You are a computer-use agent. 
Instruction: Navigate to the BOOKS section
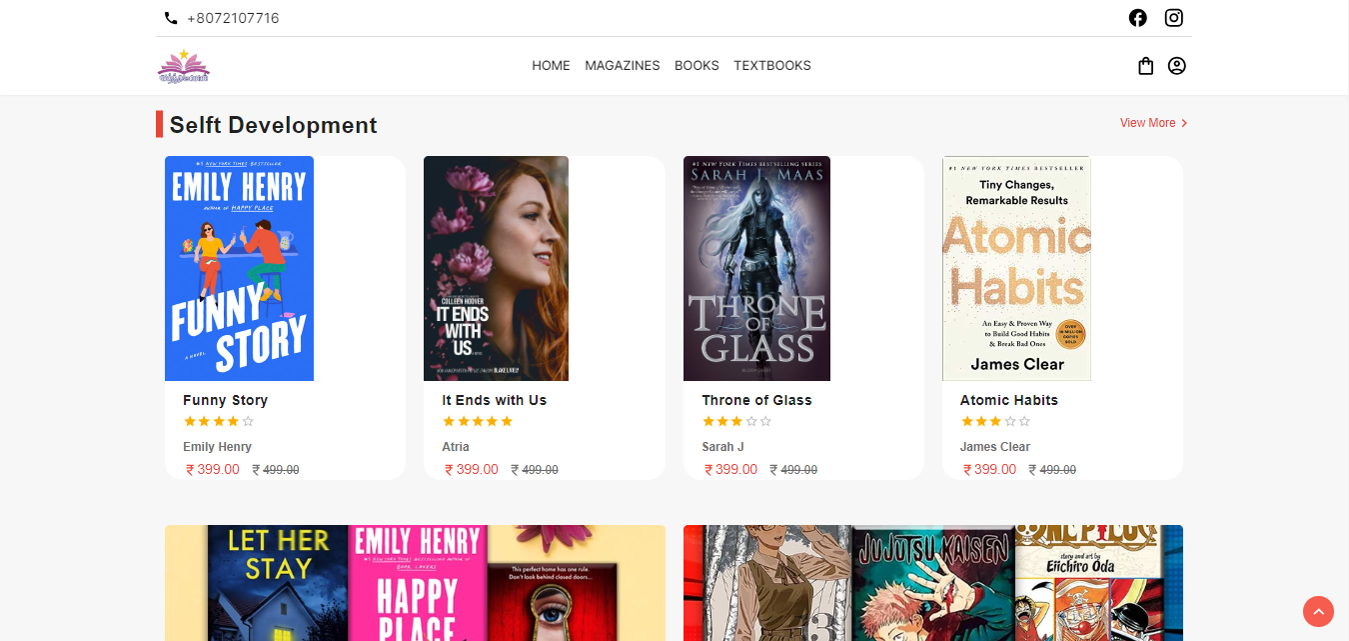click(696, 66)
